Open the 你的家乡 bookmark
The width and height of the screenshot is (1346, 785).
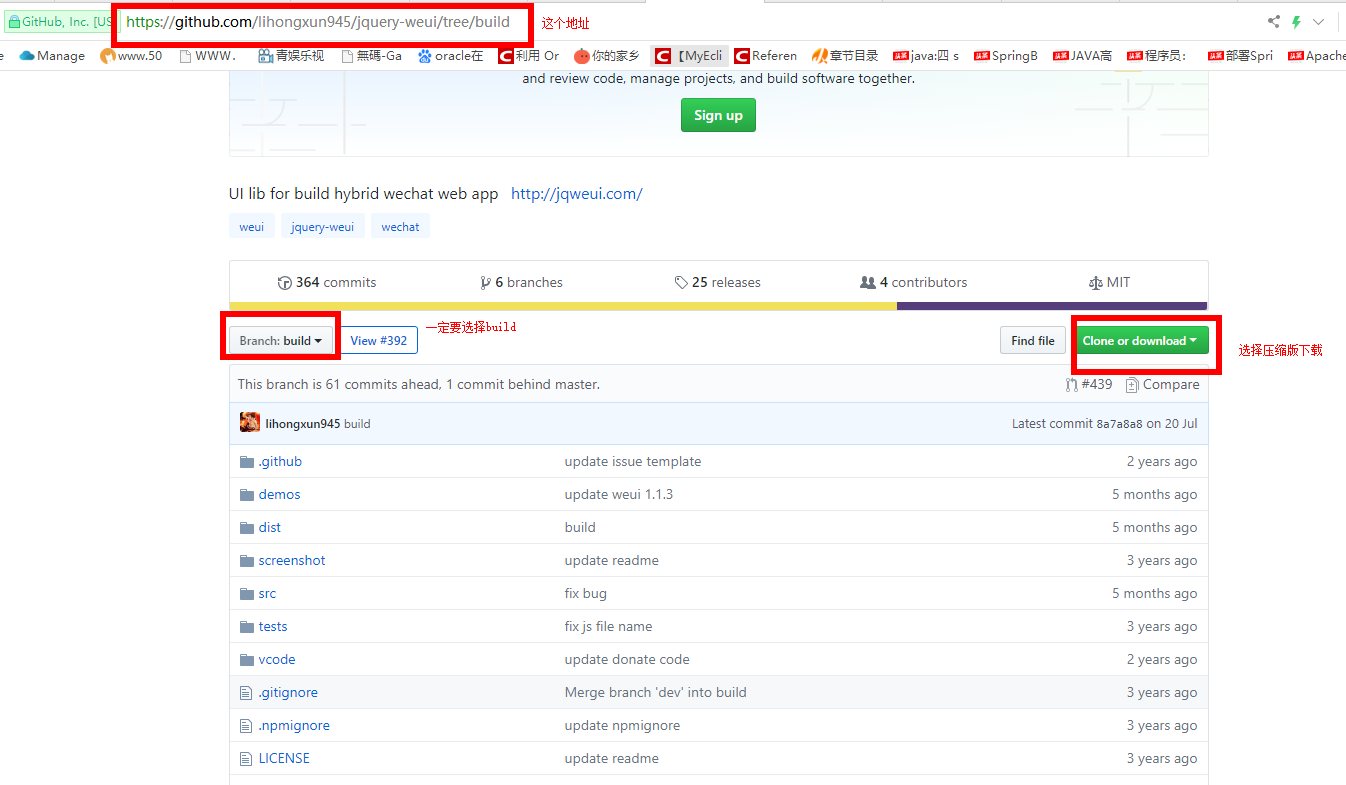point(607,56)
